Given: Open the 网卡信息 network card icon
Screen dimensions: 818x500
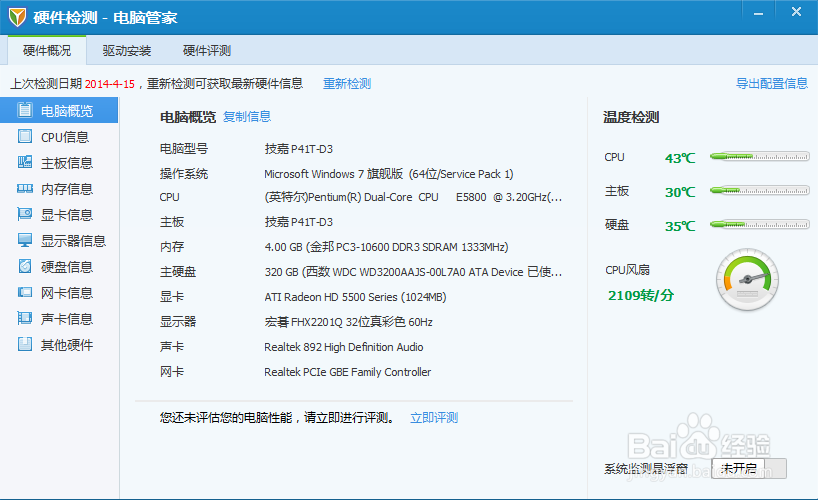Looking at the screenshot, I should [25, 292].
